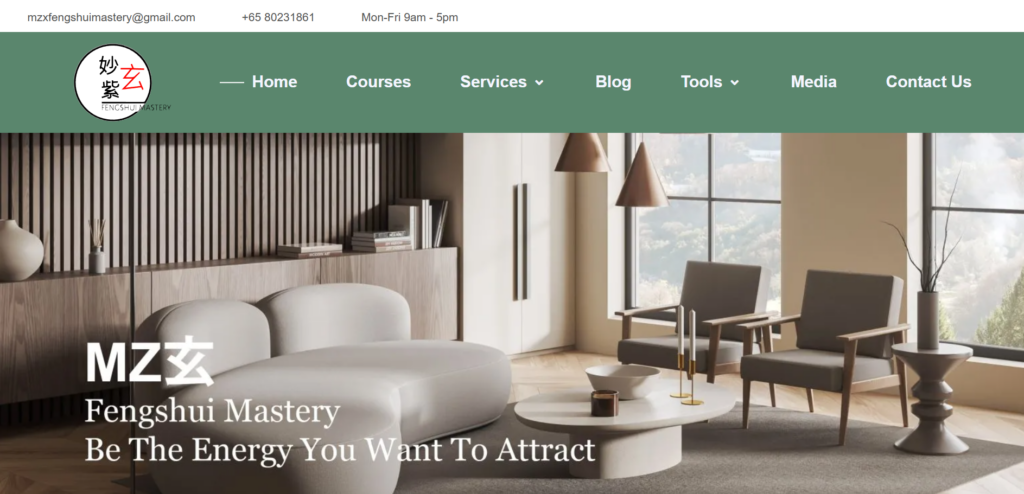The height and width of the screenshot is (494, 1024).
Task: Click the mzxfengshuimastery@gmail.com email address
Action: (x=111, y=18)
